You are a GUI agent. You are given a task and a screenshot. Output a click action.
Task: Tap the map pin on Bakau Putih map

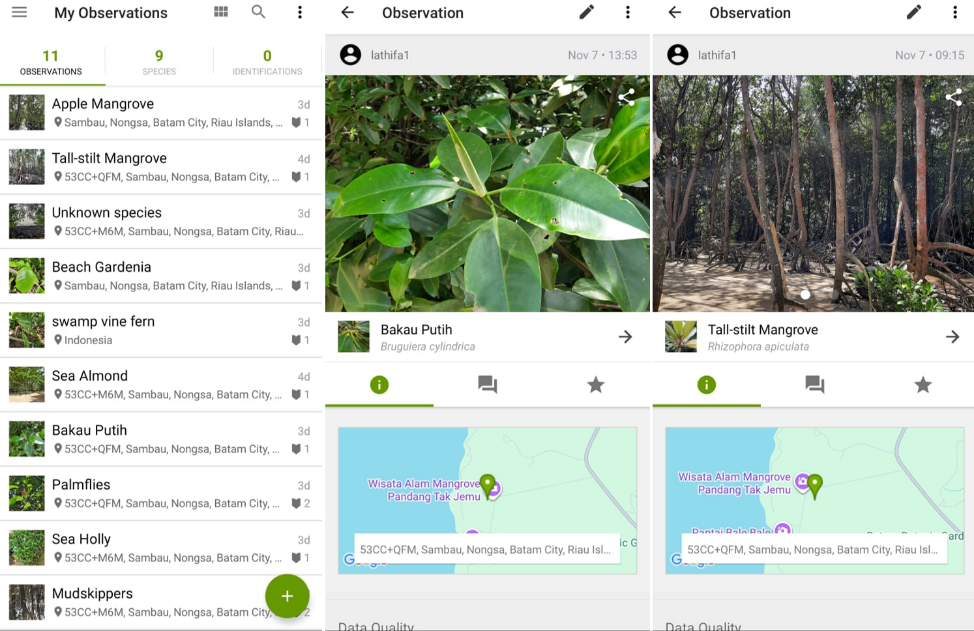click(x=488, y=486)
